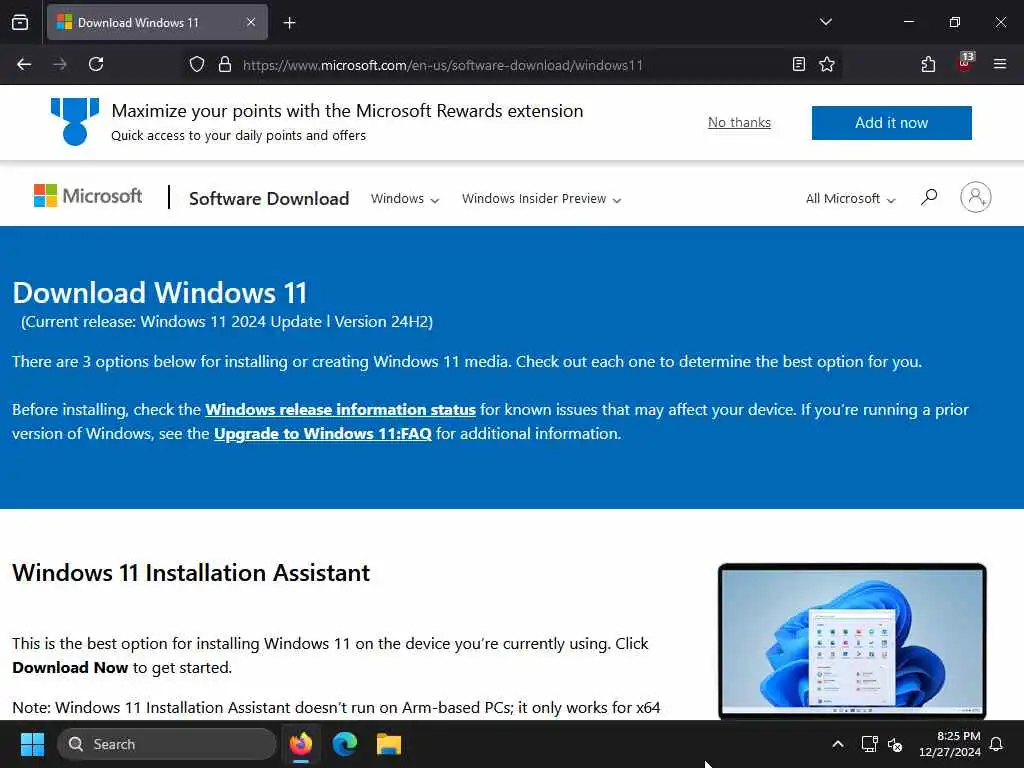
Task: Expand the All Microsoft menu
Action: point(850,199)
